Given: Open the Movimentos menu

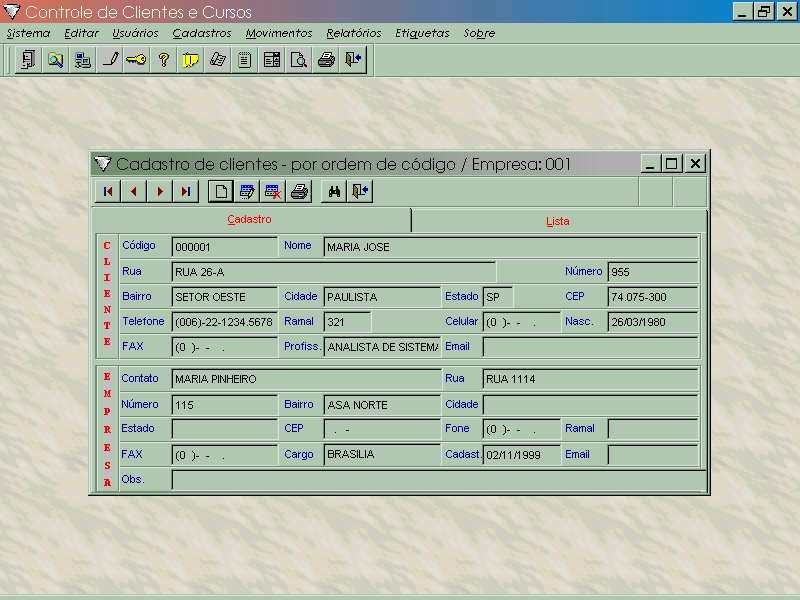Looking at the screenshot, I should pos(279,33).
